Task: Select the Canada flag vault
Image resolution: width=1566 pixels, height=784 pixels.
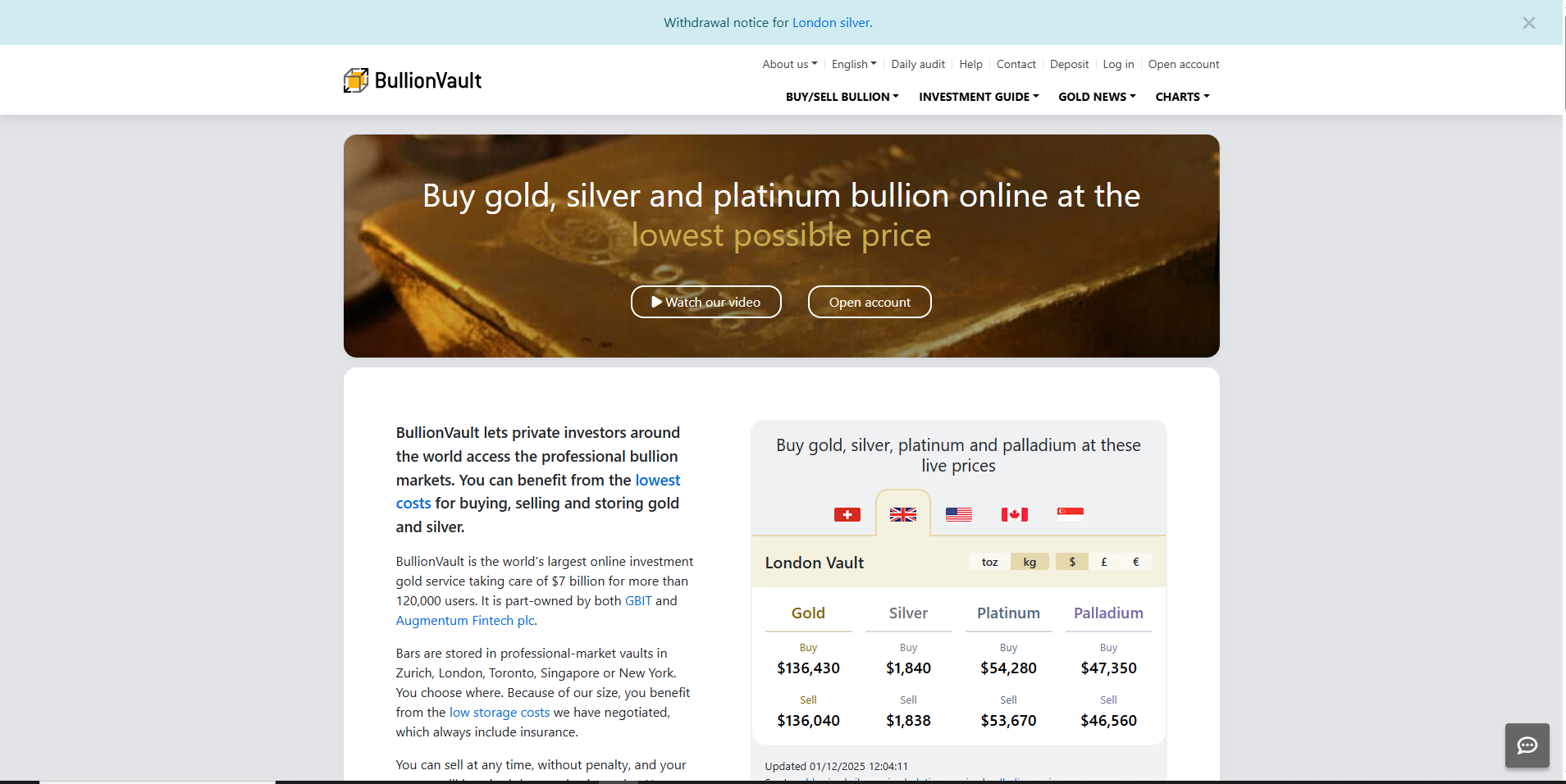Action: pos(1014,514)
